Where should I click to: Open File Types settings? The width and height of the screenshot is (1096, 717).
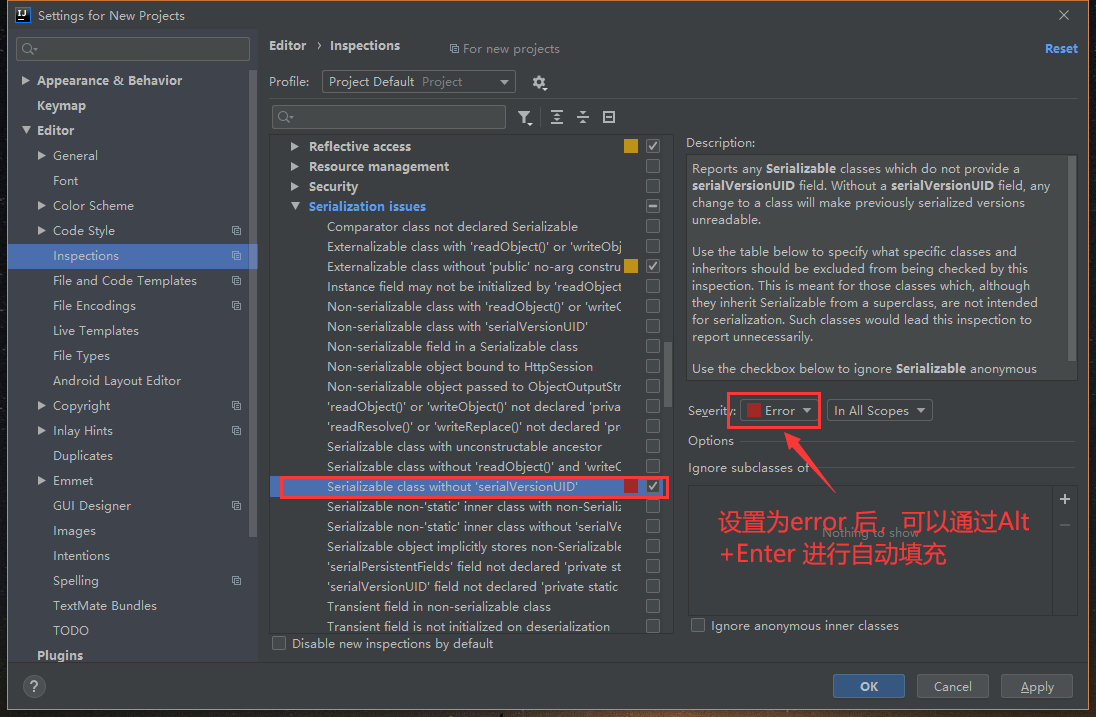81,356
